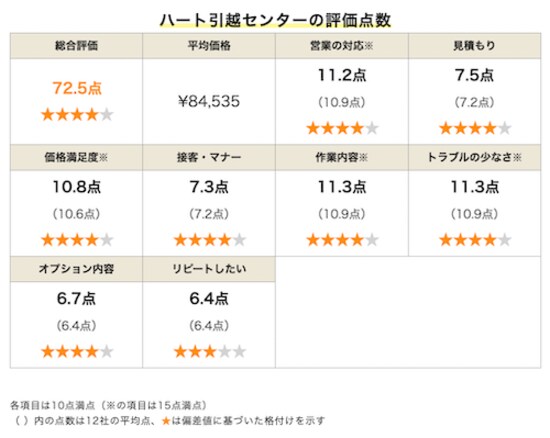Select the 平均価格 header cell
This screenshot has height=438, width=550.
coord(209,46)
